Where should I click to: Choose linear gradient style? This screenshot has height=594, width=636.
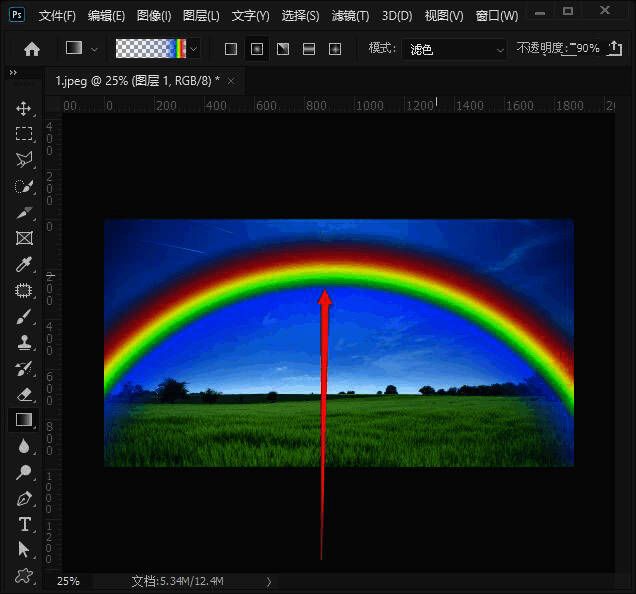[231, 49]
